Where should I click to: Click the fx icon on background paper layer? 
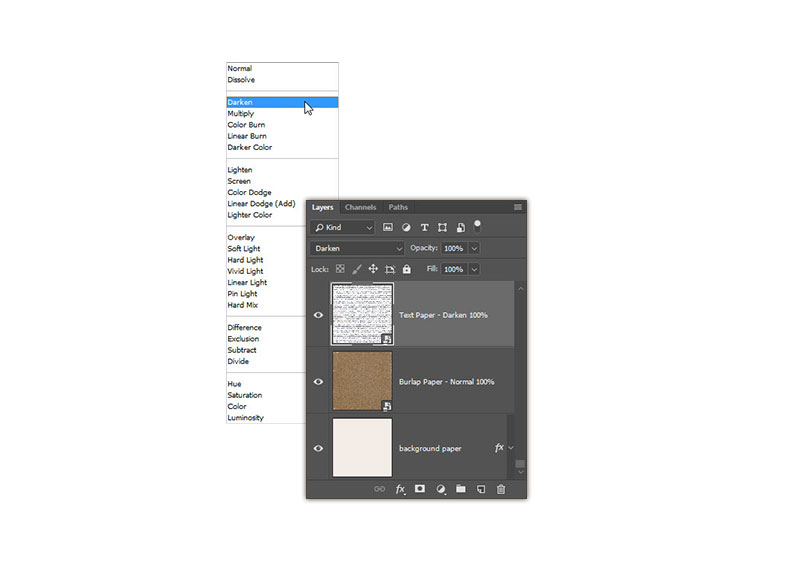click(x=499, y=447)
